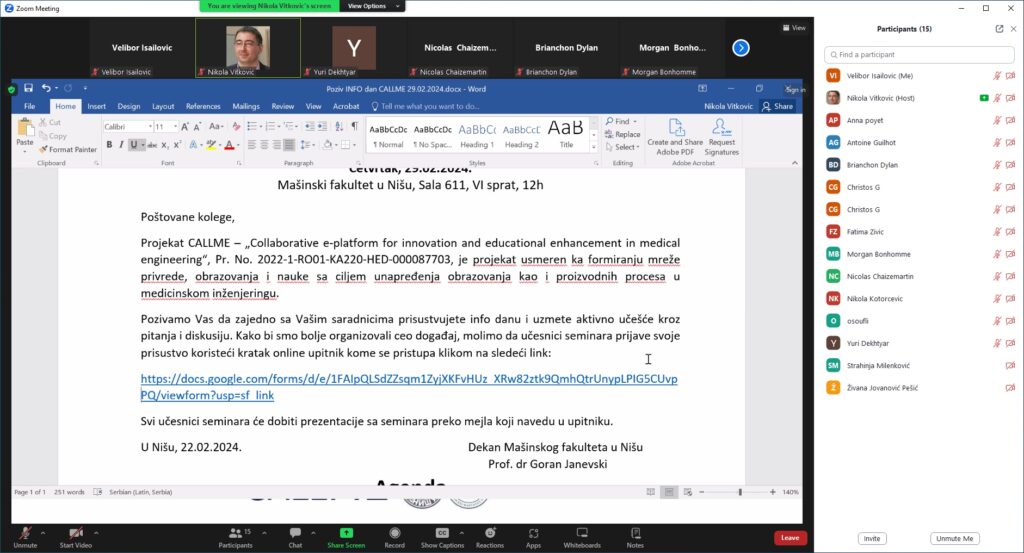Click the Share Screen icon in Zoom toolbar
The image size is (1024, 553).
coord(346,534)
